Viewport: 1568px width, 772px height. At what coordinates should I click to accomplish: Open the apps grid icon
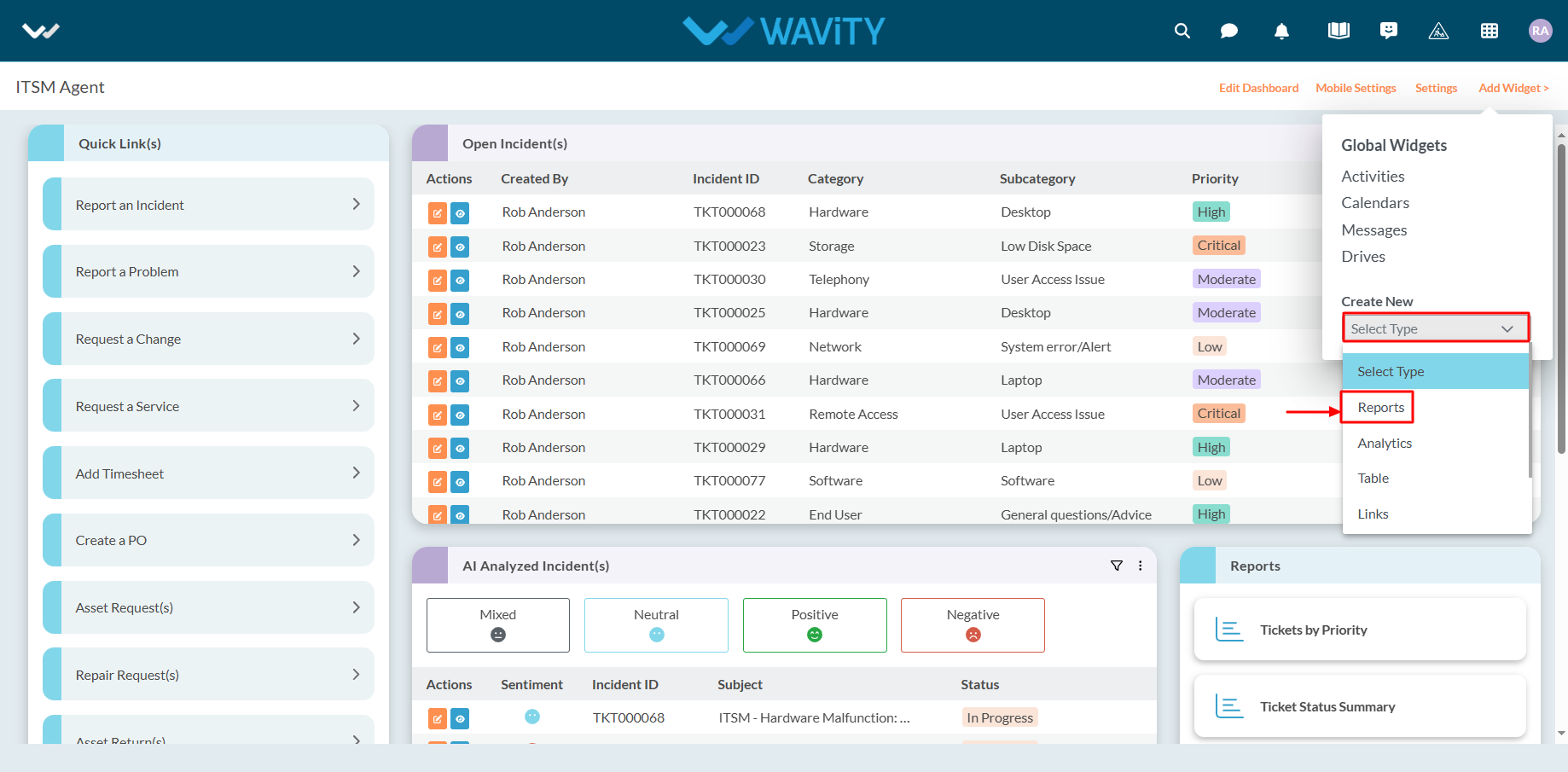[1490, 31]
